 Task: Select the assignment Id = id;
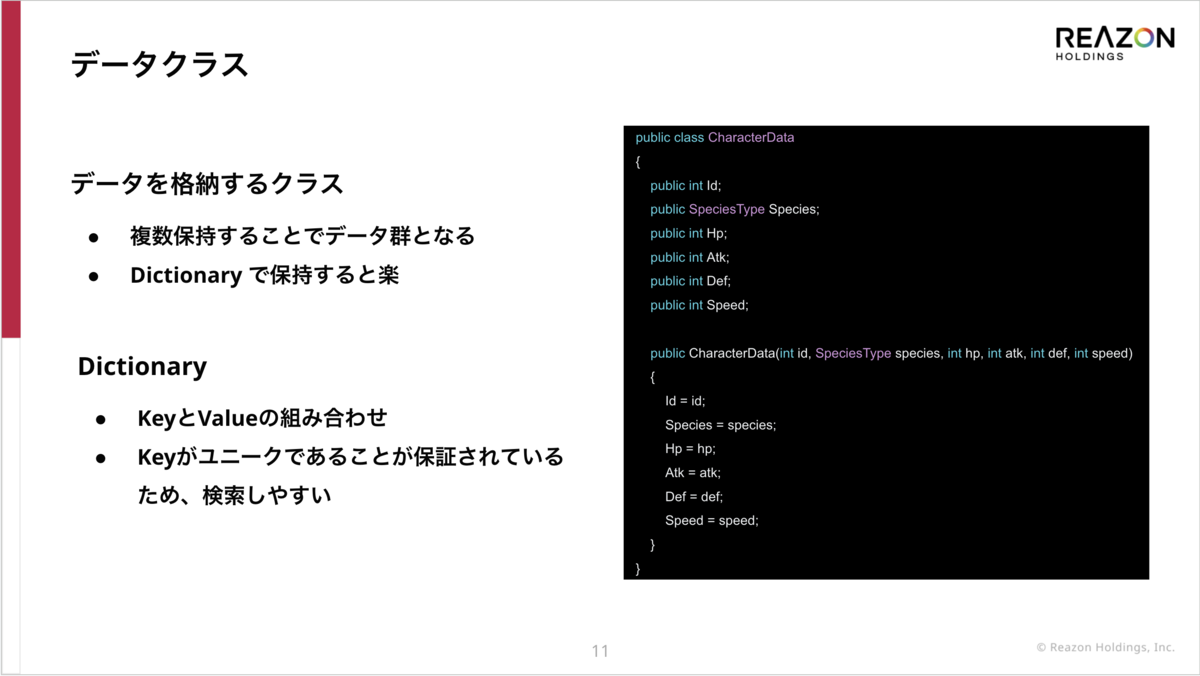tap(685, 401)
